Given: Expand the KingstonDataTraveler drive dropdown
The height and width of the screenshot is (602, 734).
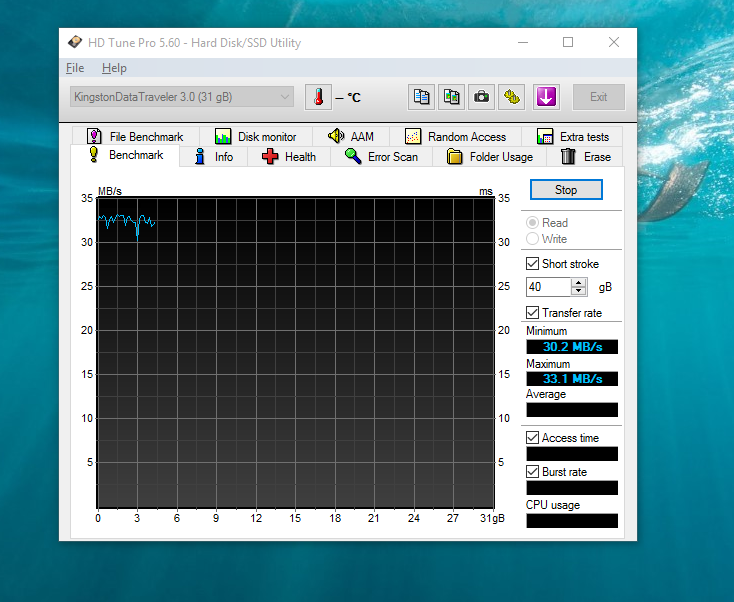Looking at the screenshot, I should [285, 97].
